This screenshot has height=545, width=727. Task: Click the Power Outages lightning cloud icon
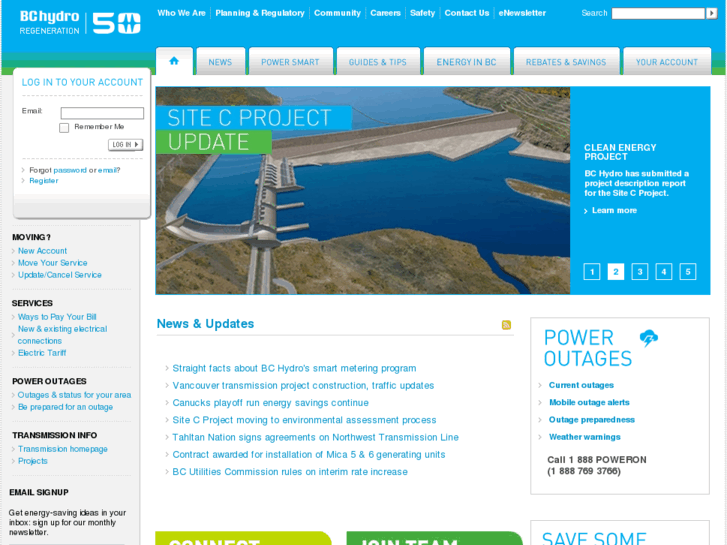click(649, 338)
